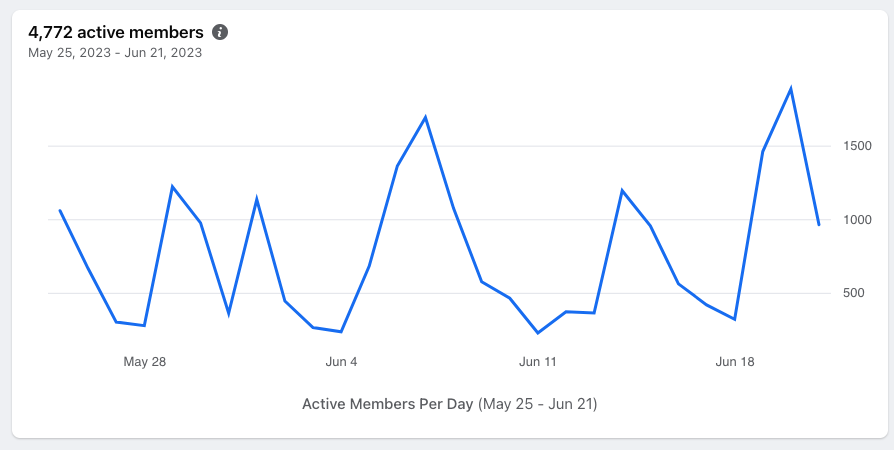894x450 pixels.
Task: Click the peak just right of May 28
Action: click(x=172, y=187)
